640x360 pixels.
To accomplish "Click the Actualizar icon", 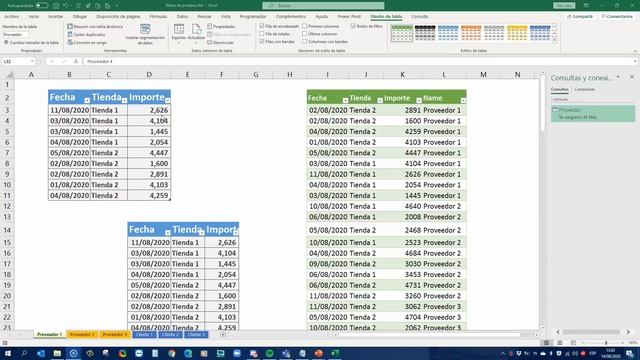I will click(196, 29).
